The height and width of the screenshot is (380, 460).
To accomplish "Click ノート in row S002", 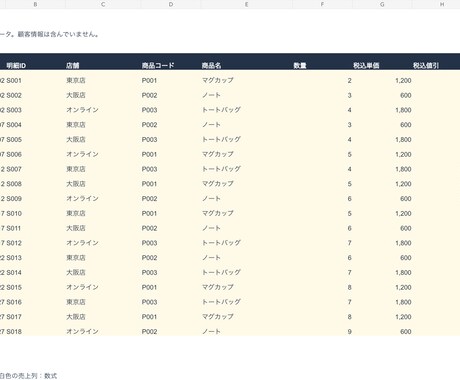I will click(211, 95).
